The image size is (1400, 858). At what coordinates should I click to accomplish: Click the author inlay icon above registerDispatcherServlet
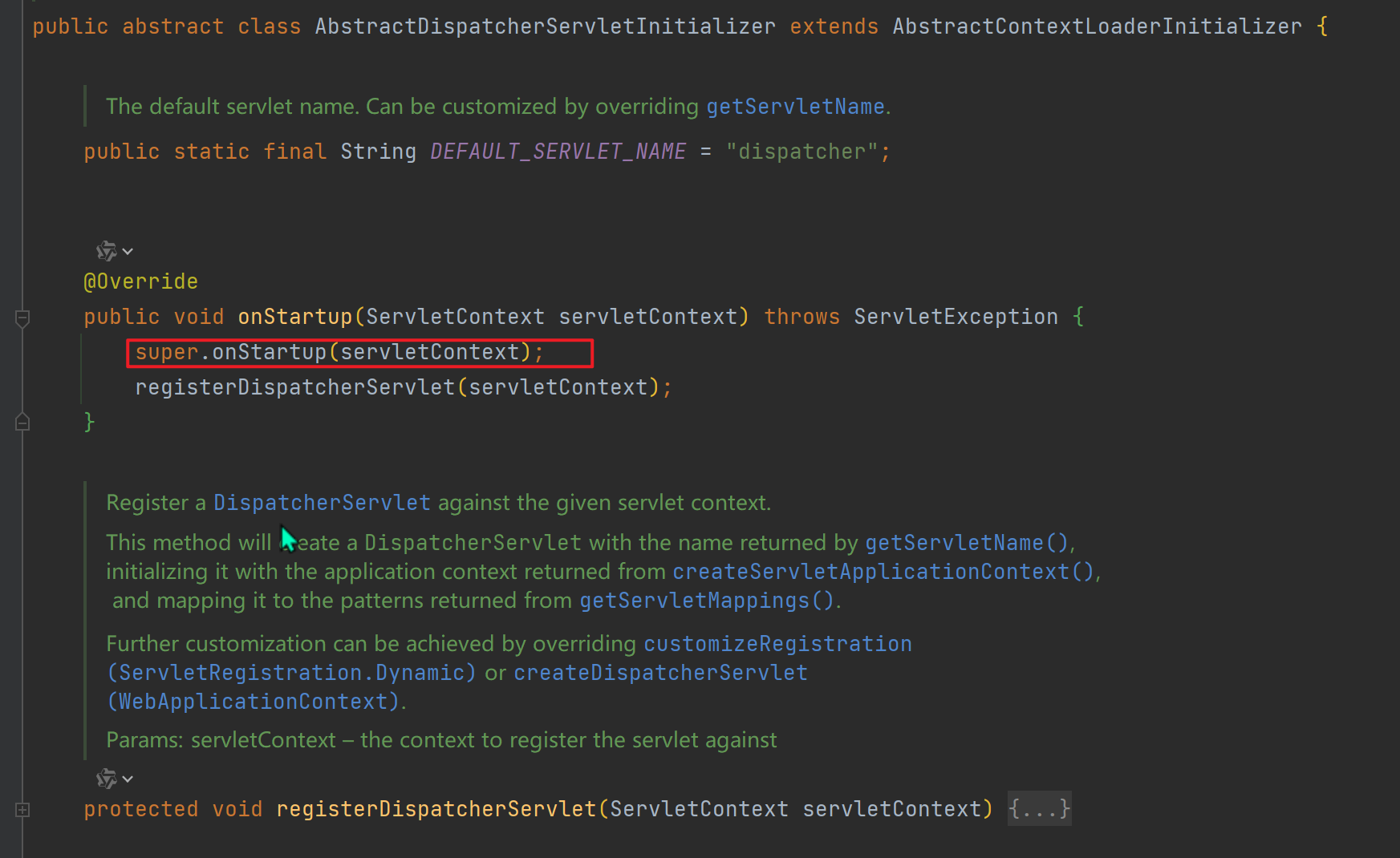pos(106,778)
